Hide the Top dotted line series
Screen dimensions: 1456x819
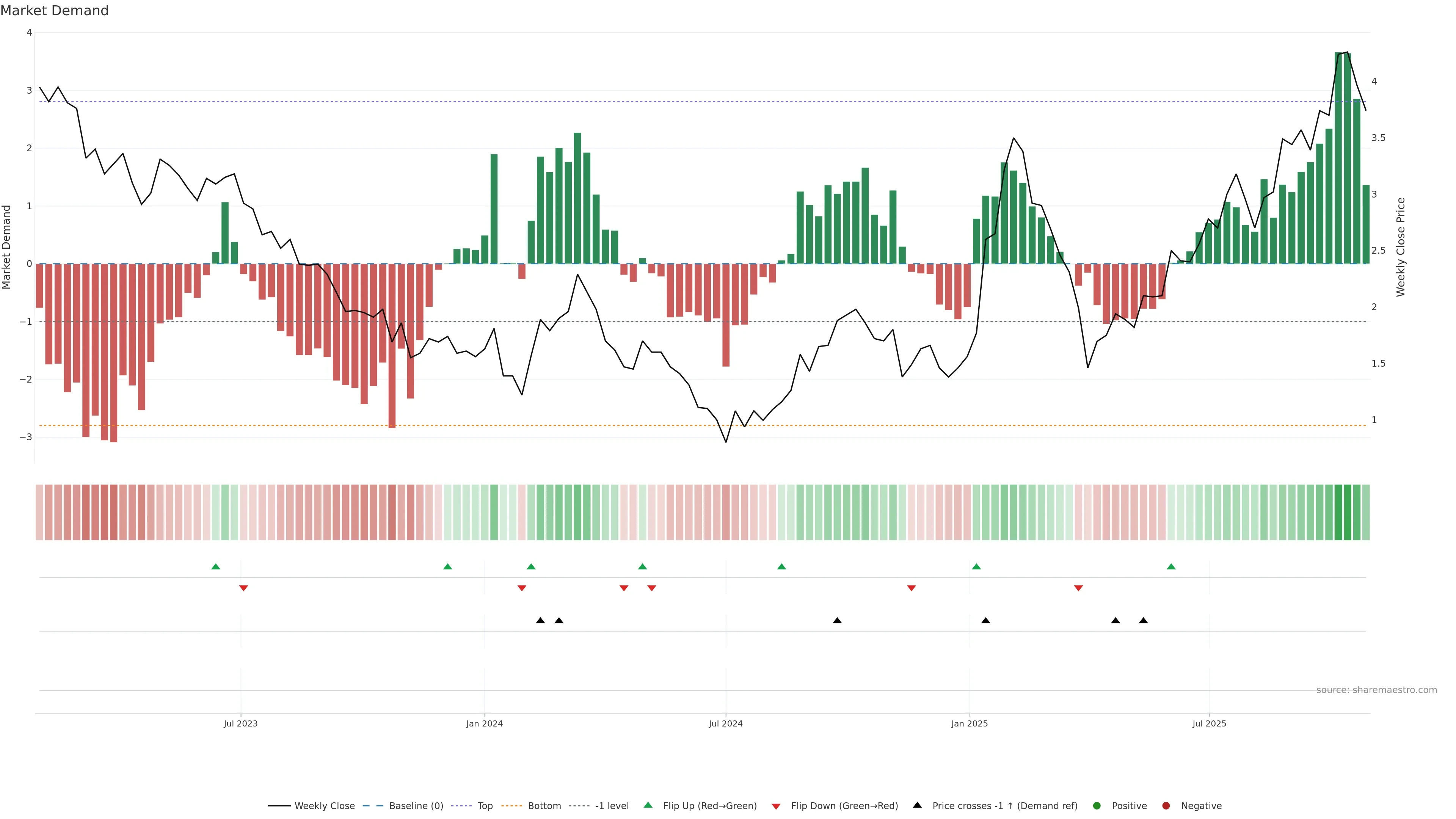485,806
